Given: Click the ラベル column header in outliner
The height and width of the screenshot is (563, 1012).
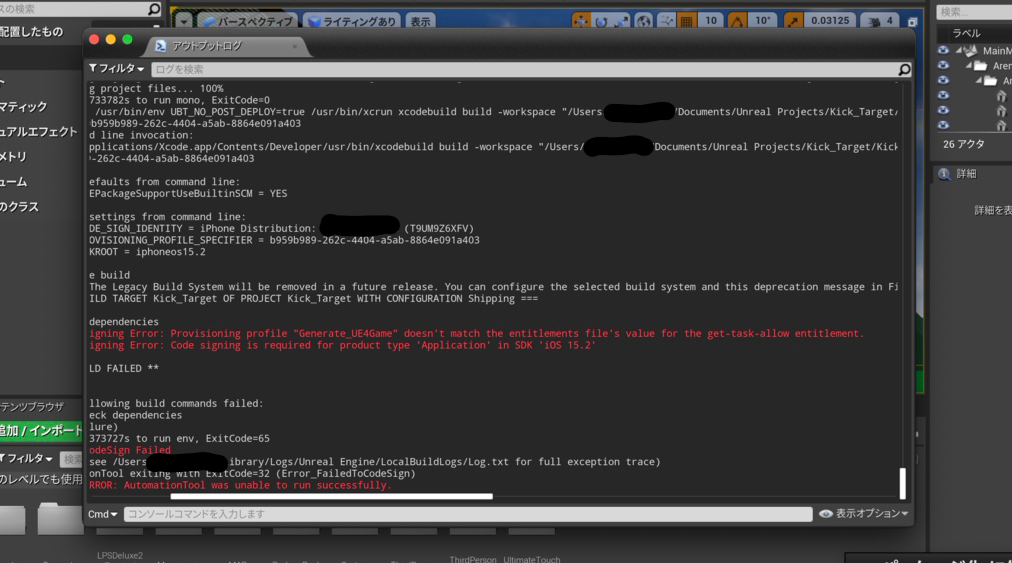Looking at the screenshot, I should [x=966, y=33].
